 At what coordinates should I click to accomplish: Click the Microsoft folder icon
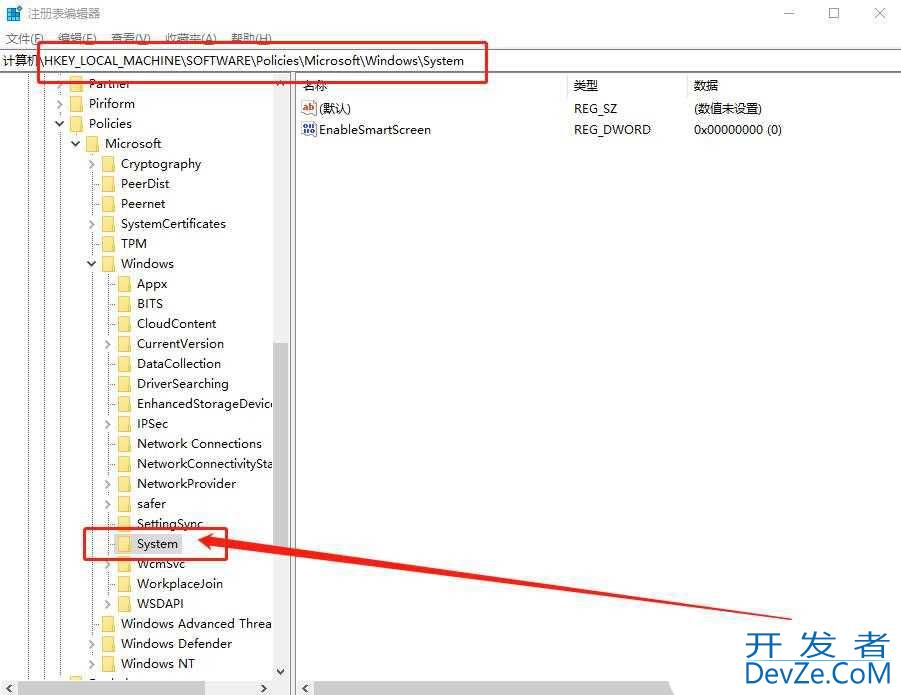(93, 144)
